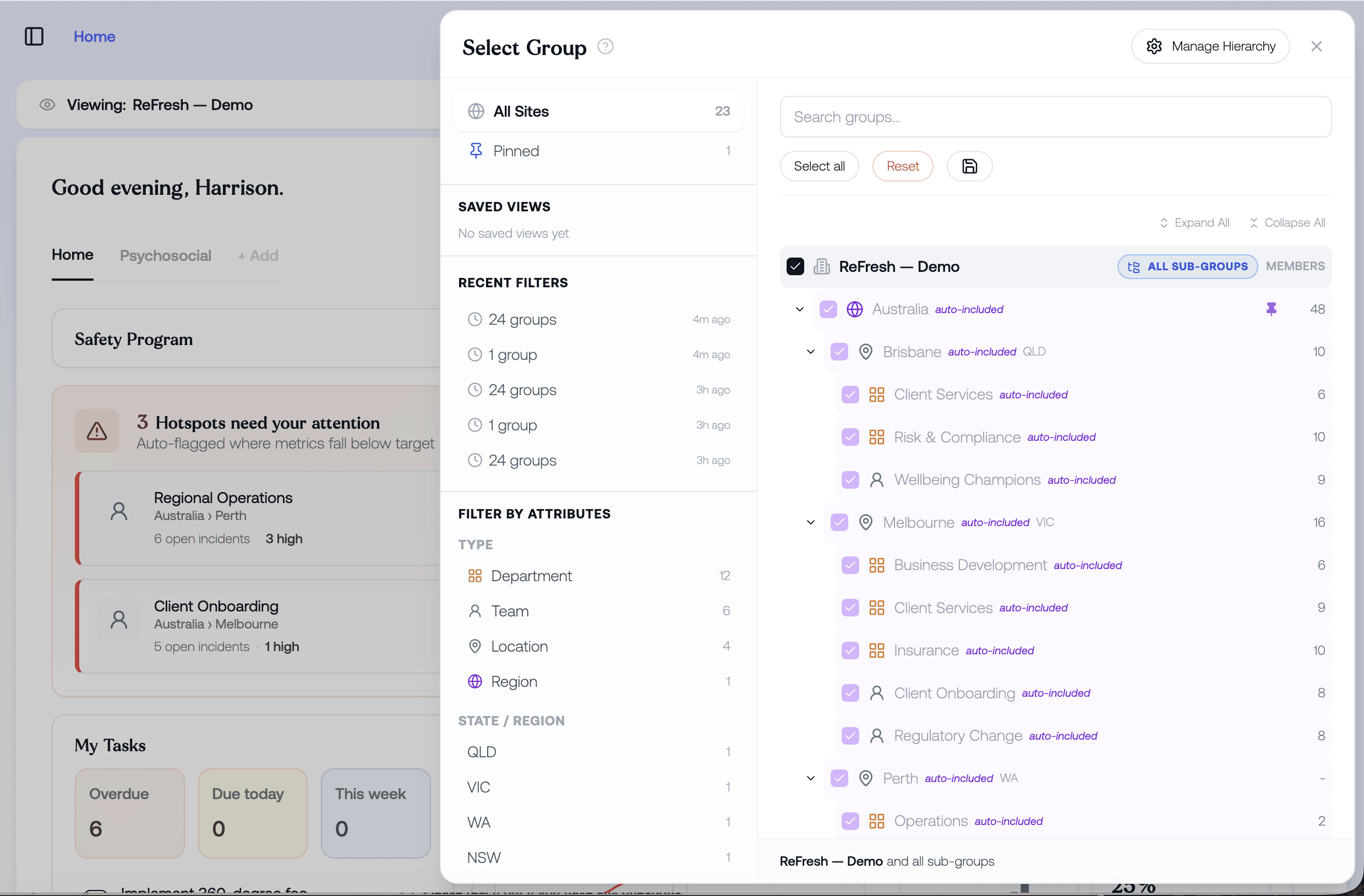Collapse the Australia tree node
Screen dimensions: 1364x896
point(799,309)
